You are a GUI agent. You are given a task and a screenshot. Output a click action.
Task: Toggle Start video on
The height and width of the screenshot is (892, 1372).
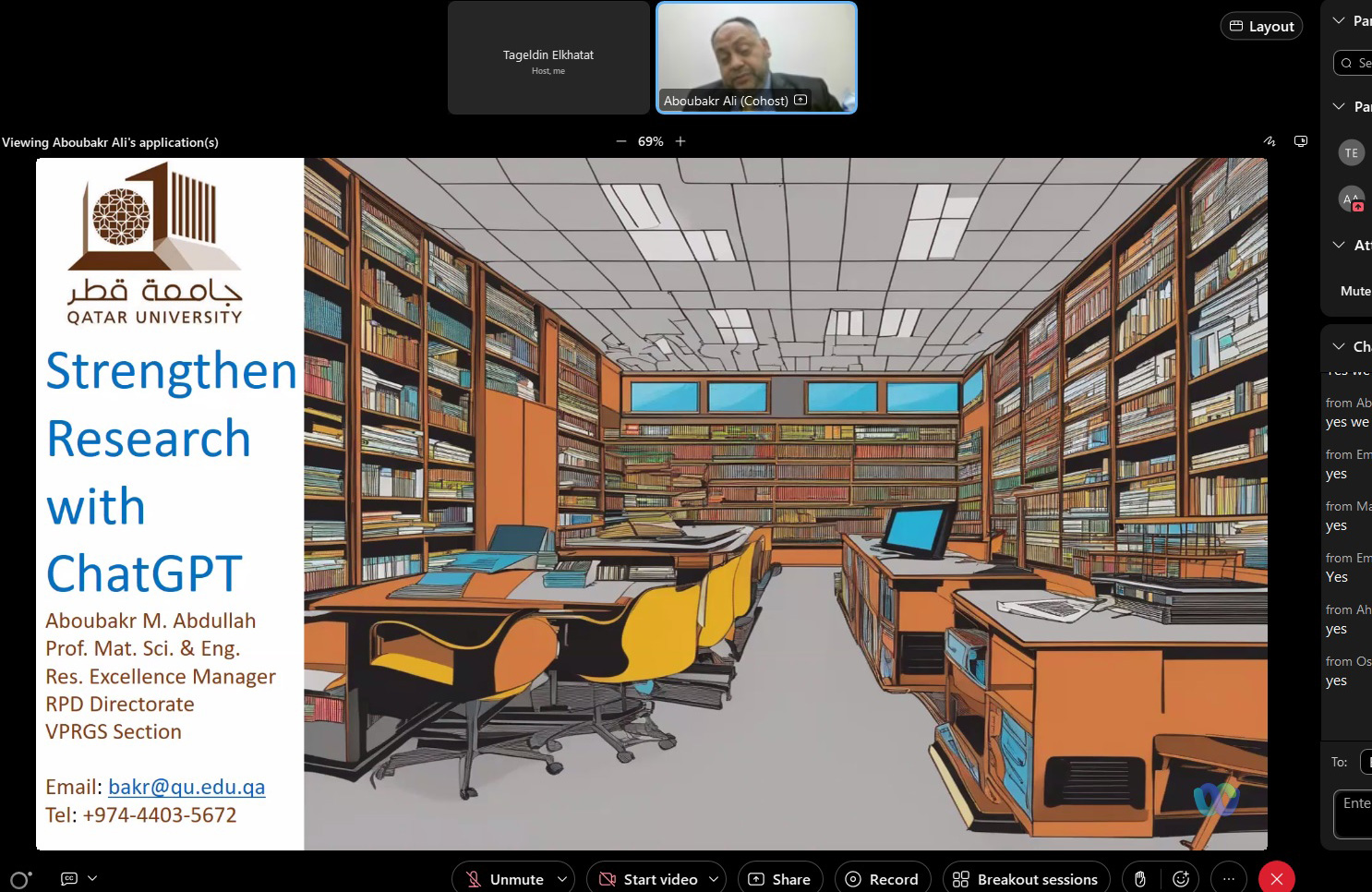coord(648,879)
